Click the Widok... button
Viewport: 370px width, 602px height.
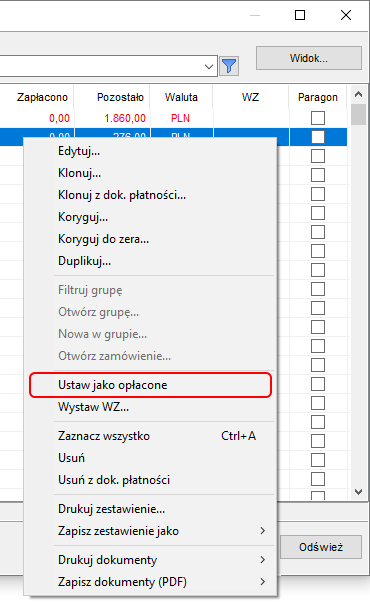(x=309, y=58)
